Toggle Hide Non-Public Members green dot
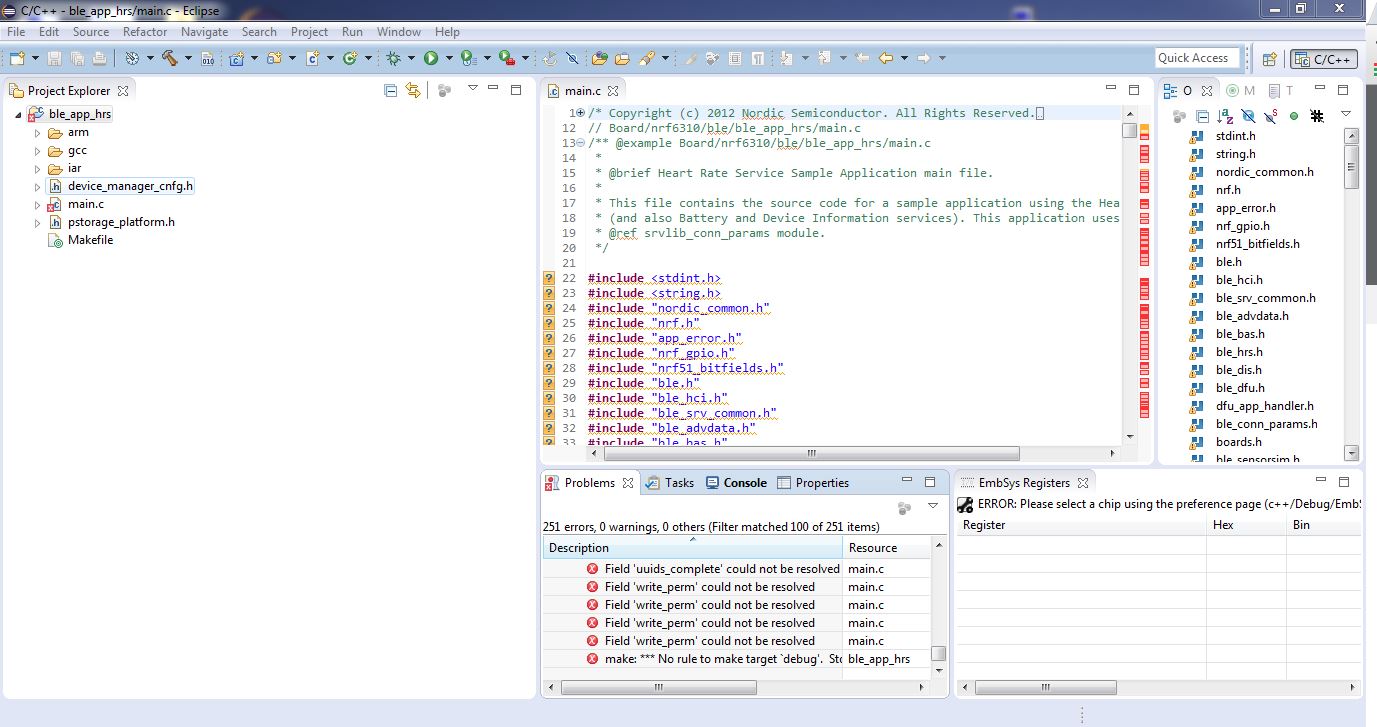 (1294, 116)
